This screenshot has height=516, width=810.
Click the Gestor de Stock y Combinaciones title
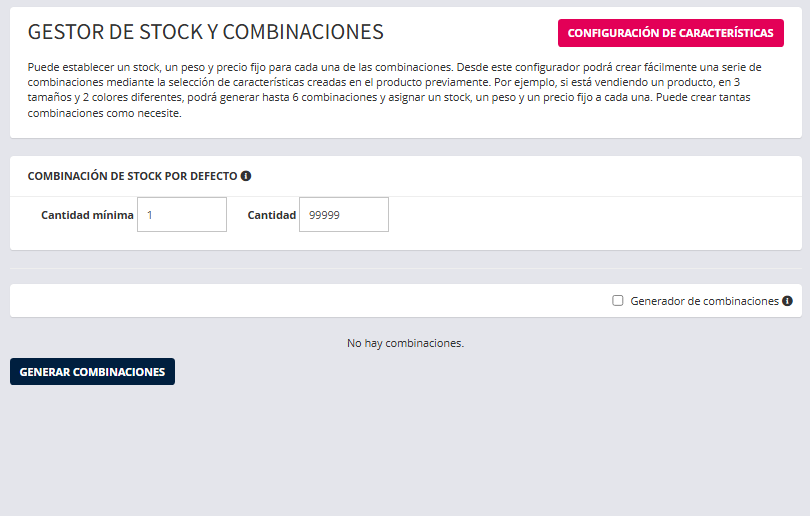[x=205, y=32]
